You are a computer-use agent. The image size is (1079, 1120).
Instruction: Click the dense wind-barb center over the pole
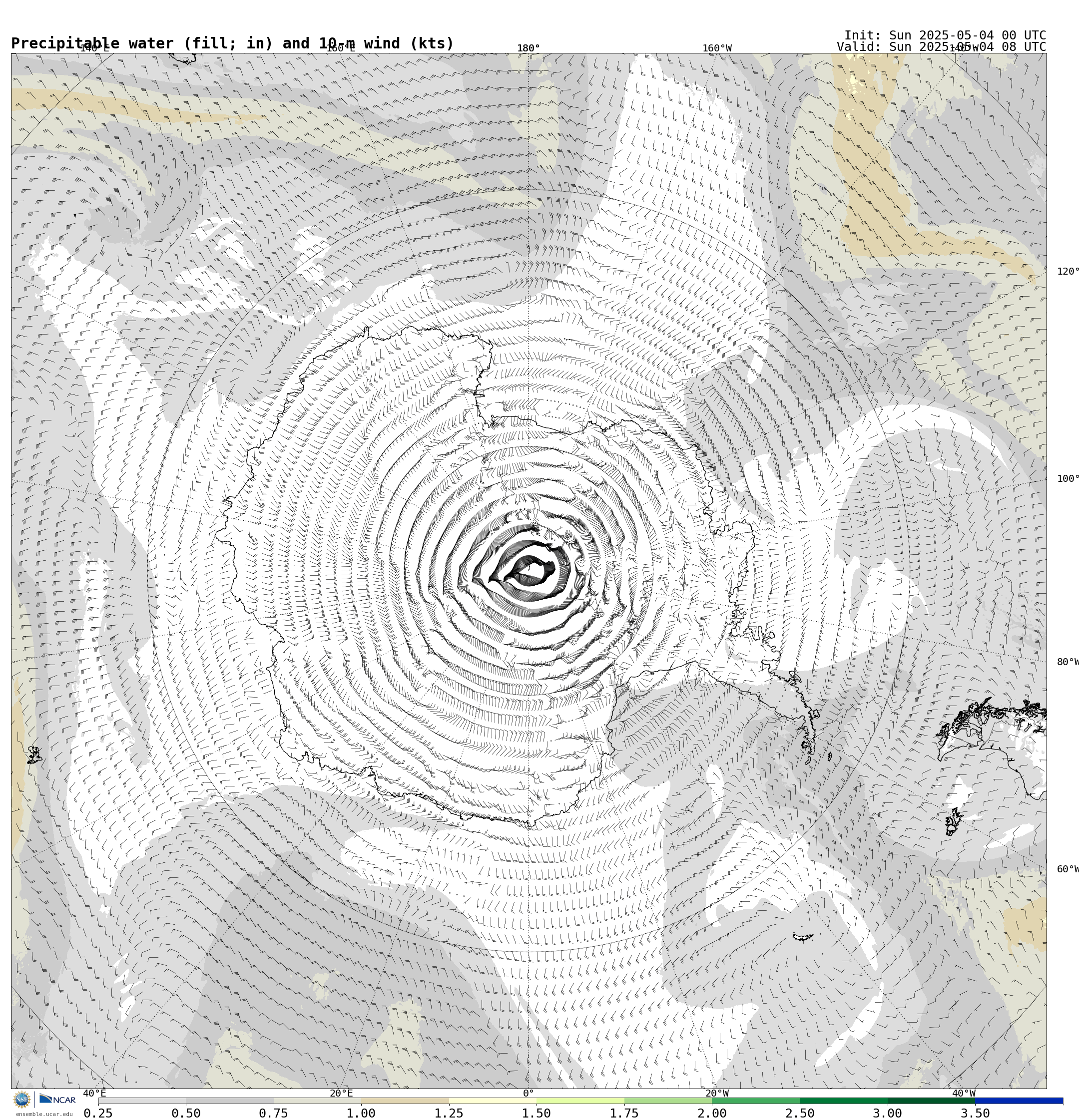(529, 571)
